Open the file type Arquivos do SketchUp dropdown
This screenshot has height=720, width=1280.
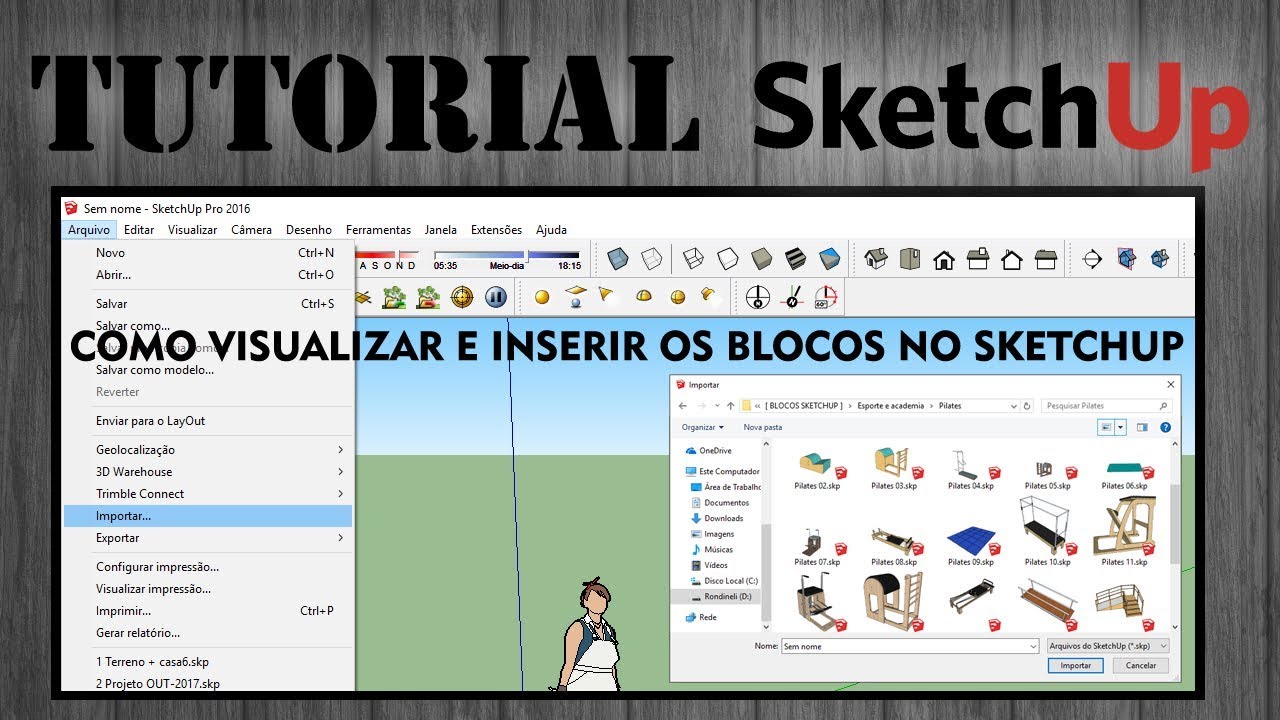click(x=1108, y=646)
